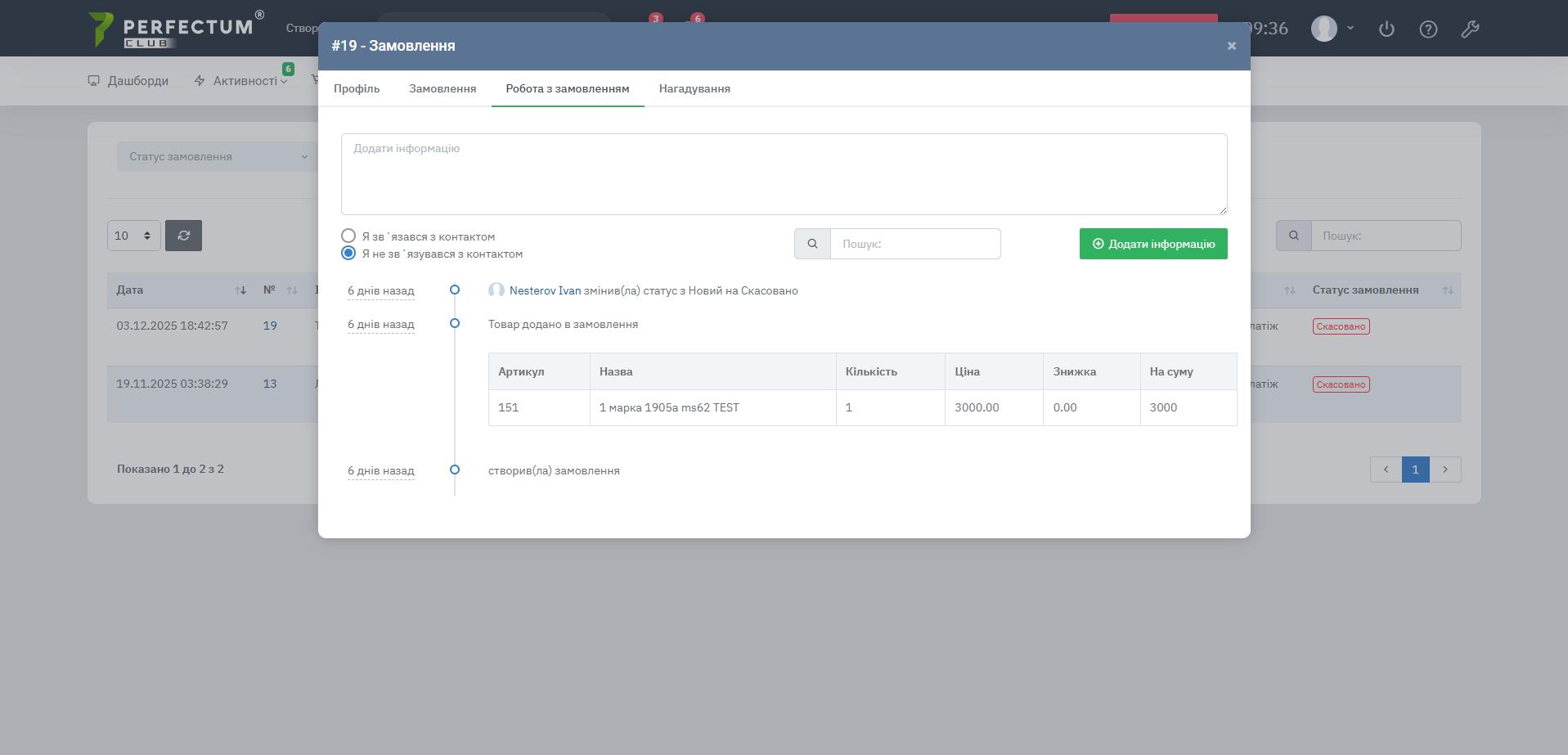Switch to the Профіль tab
The width and height of the screenshot is (1568, 755).
[357, 88]
